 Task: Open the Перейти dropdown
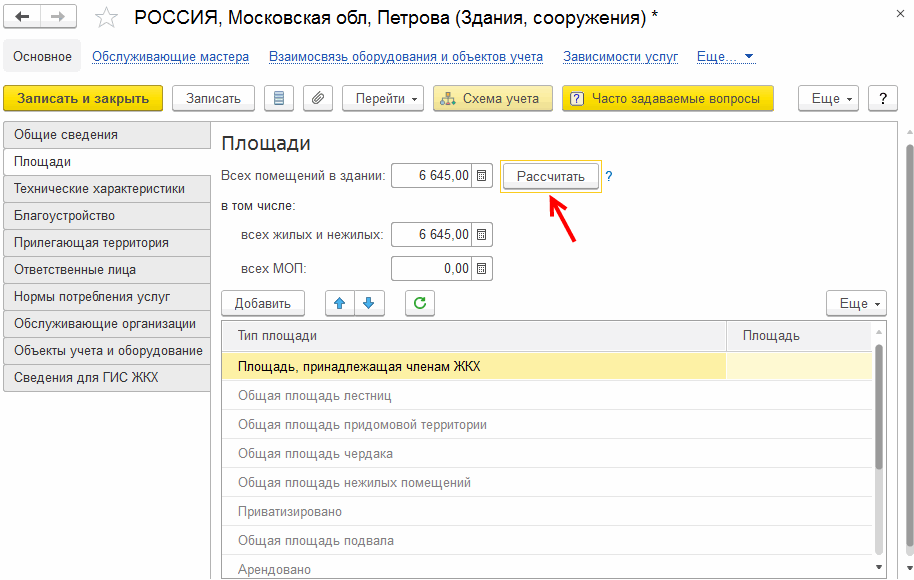[383, 99]
